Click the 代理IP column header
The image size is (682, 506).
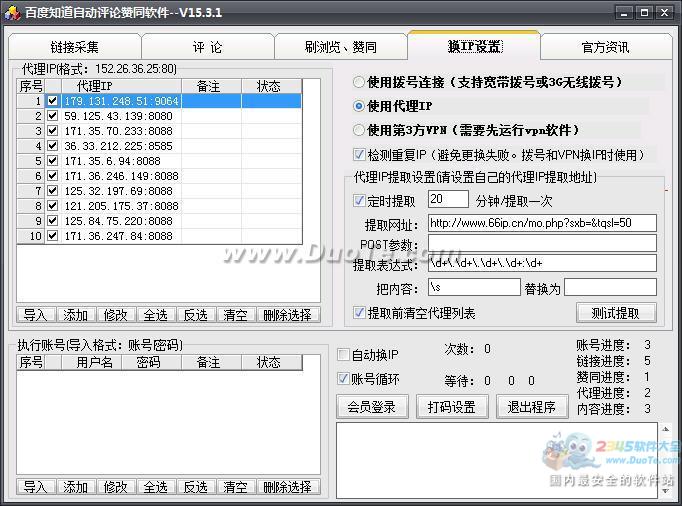(x=121, y=86)
